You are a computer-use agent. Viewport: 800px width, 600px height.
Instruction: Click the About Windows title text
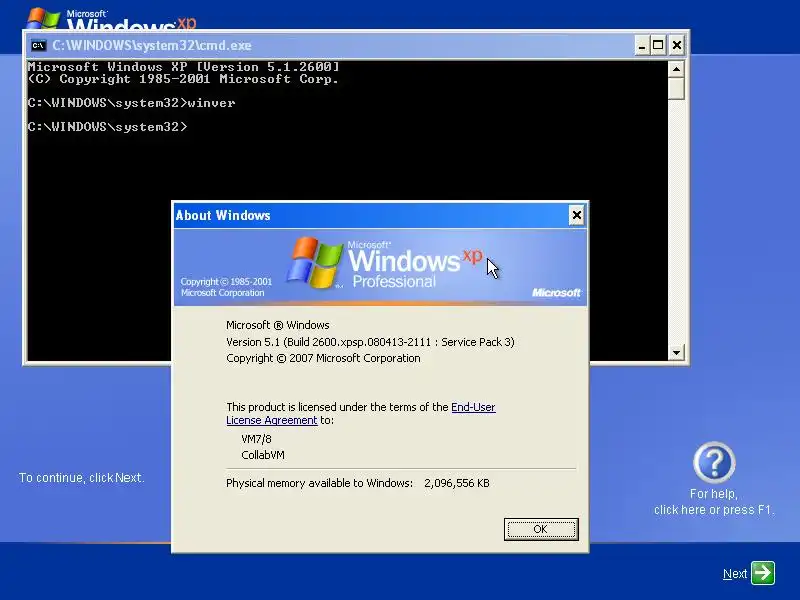(x=223, y=215)
